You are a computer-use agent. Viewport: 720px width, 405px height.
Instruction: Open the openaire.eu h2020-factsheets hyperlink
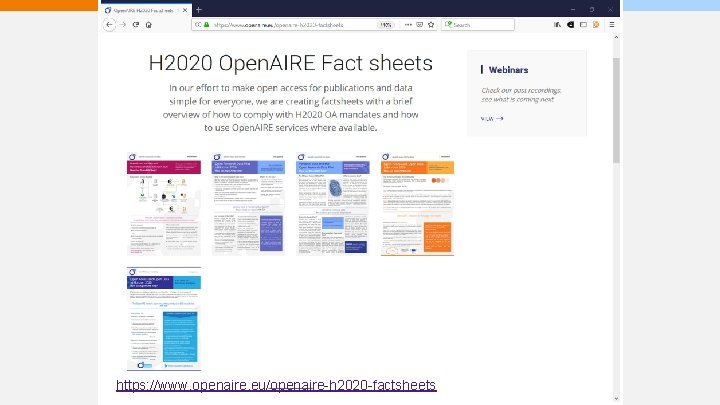276,385
